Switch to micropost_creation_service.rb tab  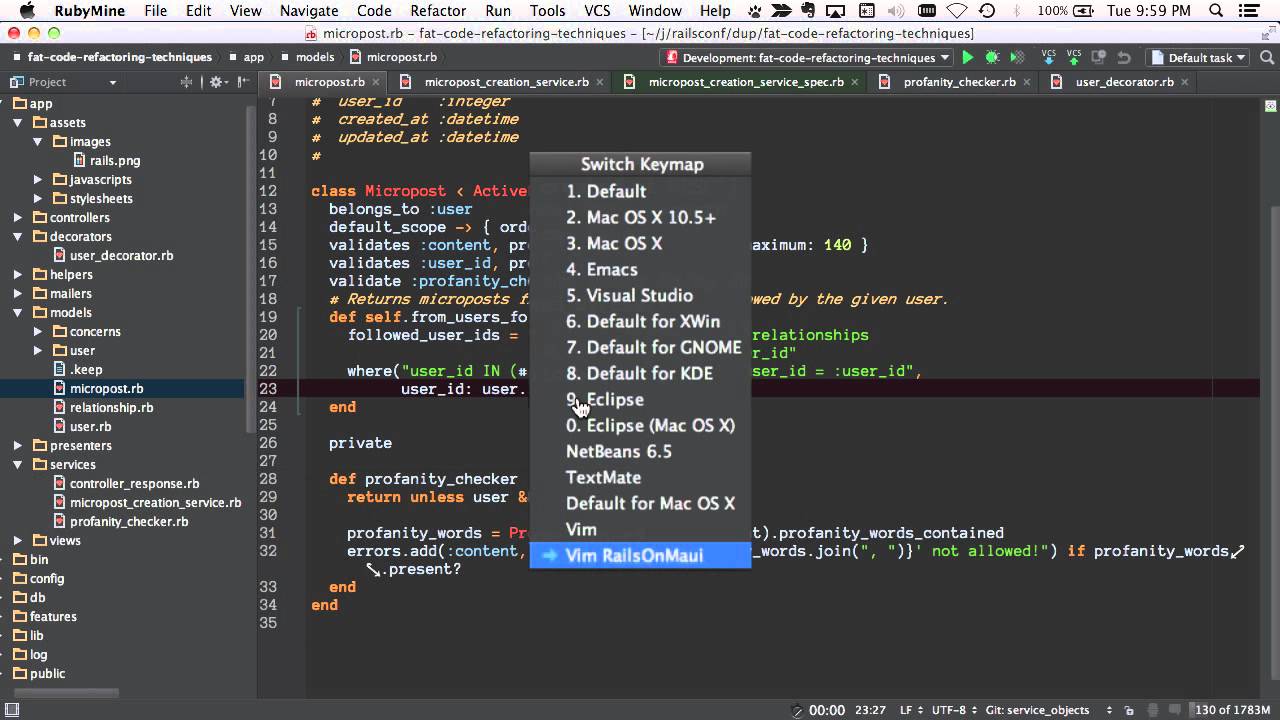click(506, 82)
